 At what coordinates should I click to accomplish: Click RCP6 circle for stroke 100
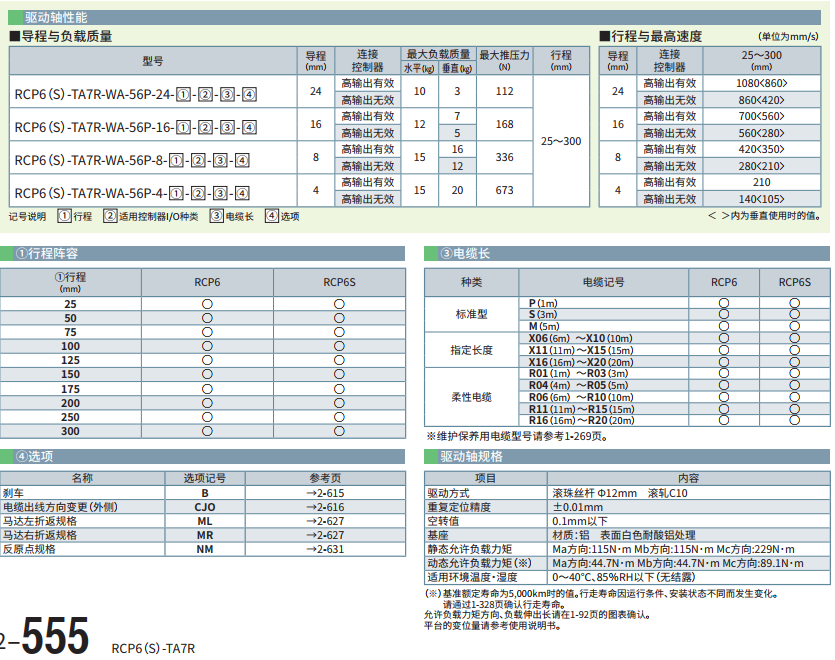[207, 346]
